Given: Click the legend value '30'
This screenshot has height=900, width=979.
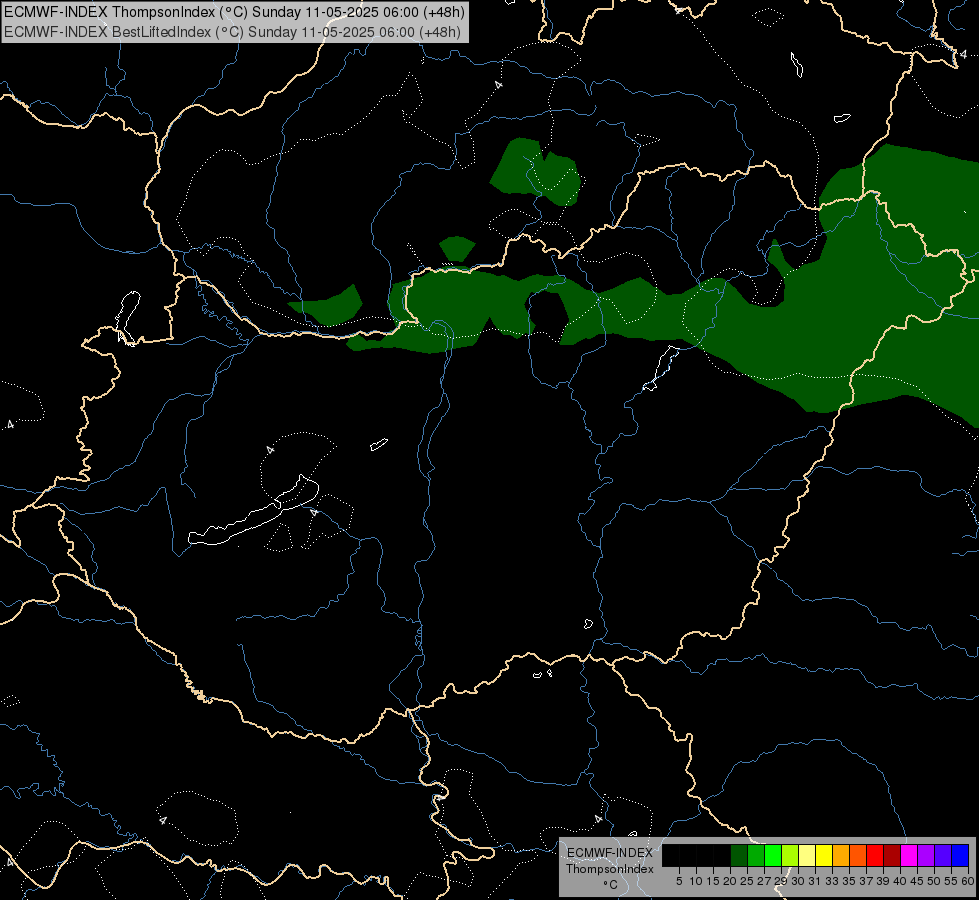Looking at the screenshot, I should pyautogui.click(x=798, y=881).
